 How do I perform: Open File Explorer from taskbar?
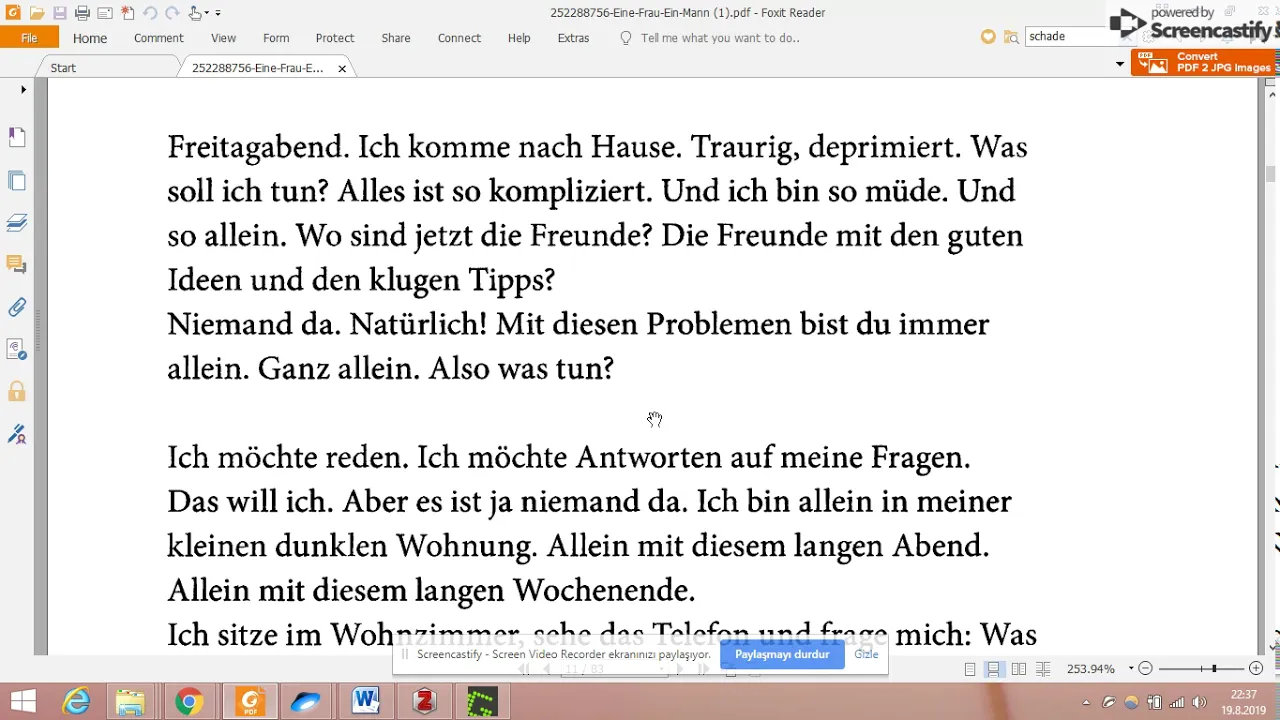pos(130,702)
